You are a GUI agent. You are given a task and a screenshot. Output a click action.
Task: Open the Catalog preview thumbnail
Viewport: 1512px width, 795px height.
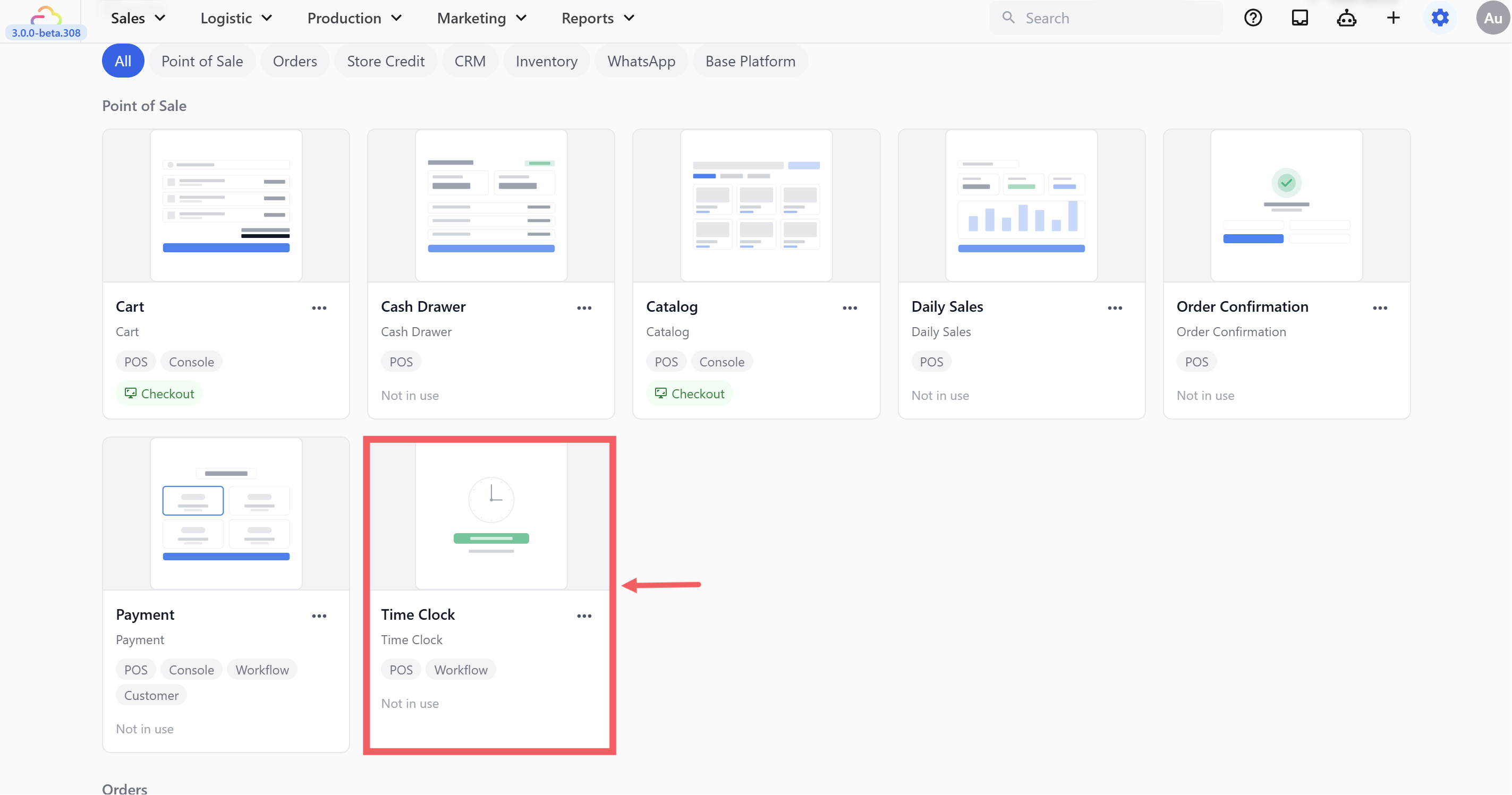(756, 206)
